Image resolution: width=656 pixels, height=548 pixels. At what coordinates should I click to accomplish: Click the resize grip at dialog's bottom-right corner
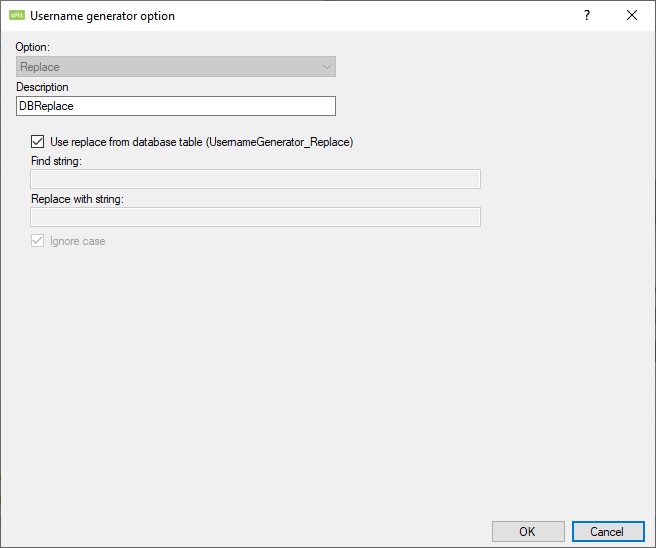point(650,542)
